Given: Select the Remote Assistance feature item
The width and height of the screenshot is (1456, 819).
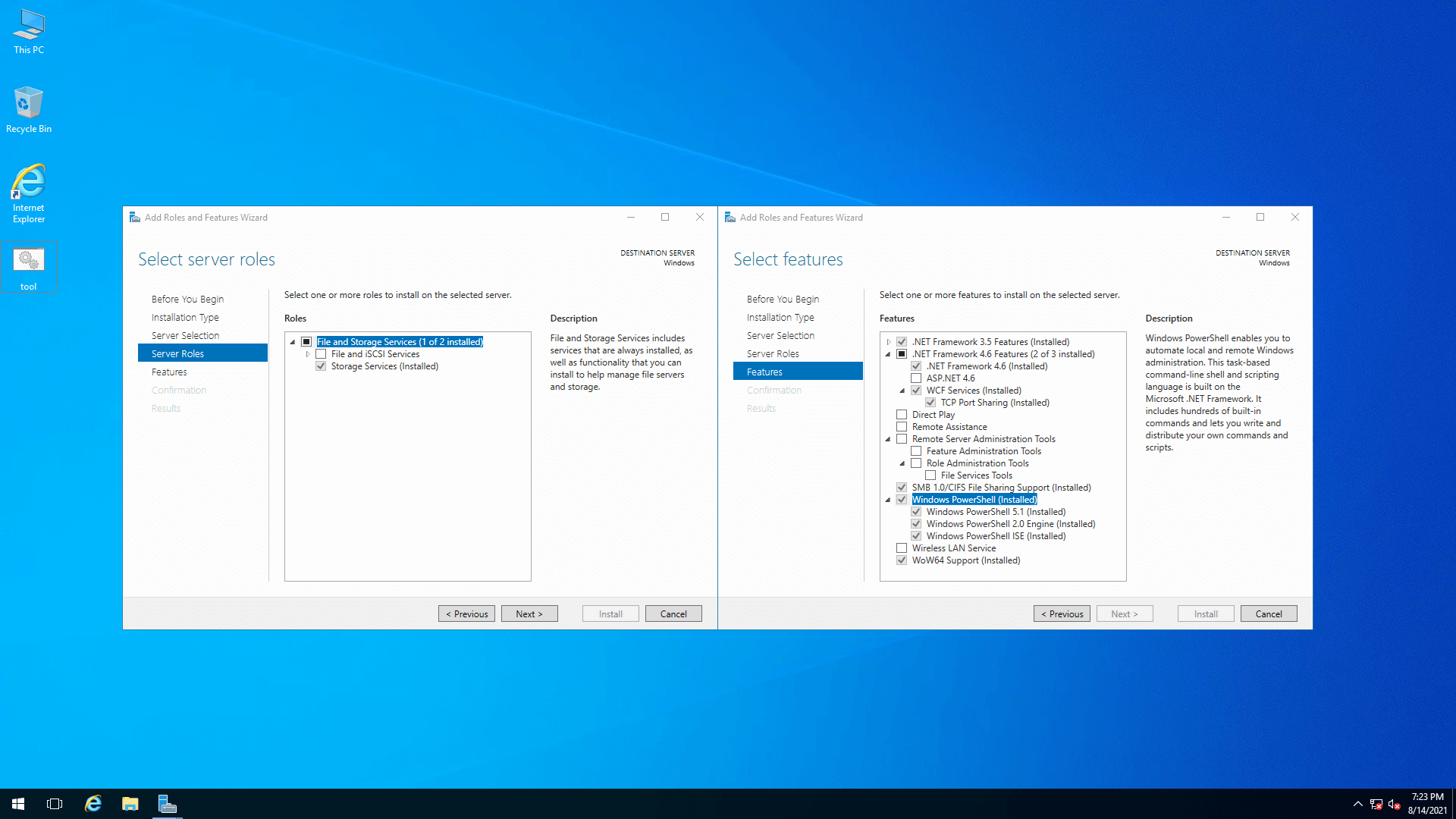Looking at the screenshot, I should tap(949, 427).
